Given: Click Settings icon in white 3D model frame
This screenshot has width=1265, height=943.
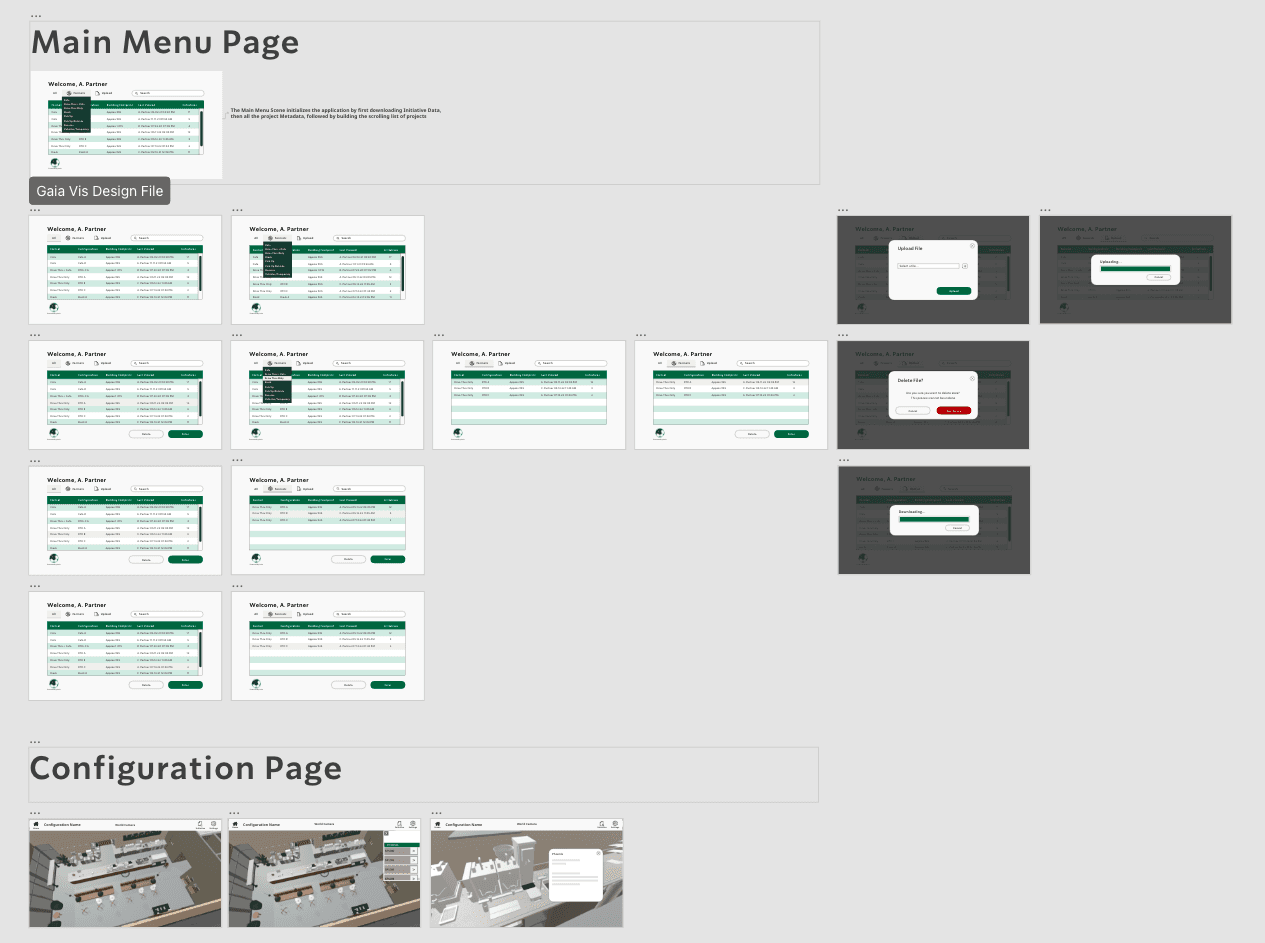Looking at the screenshot, I should point(615,825).
